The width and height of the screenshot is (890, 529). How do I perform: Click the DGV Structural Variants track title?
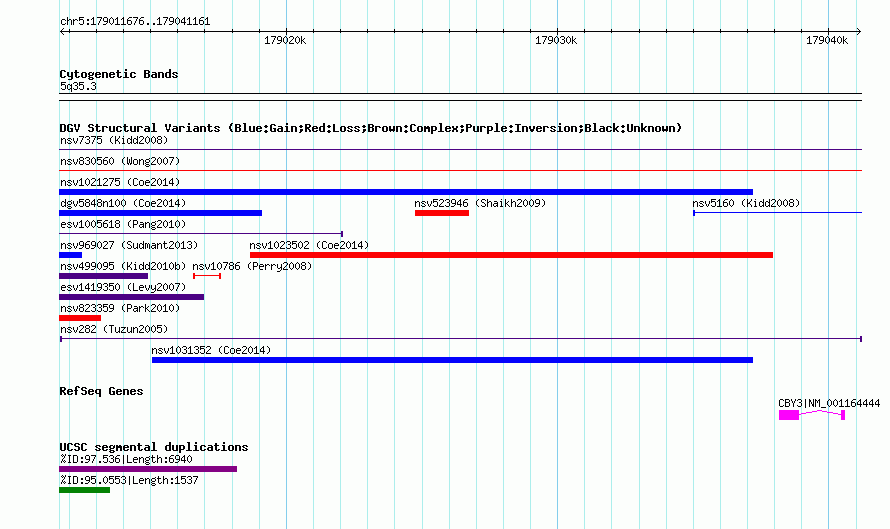[x=371, y=128]
